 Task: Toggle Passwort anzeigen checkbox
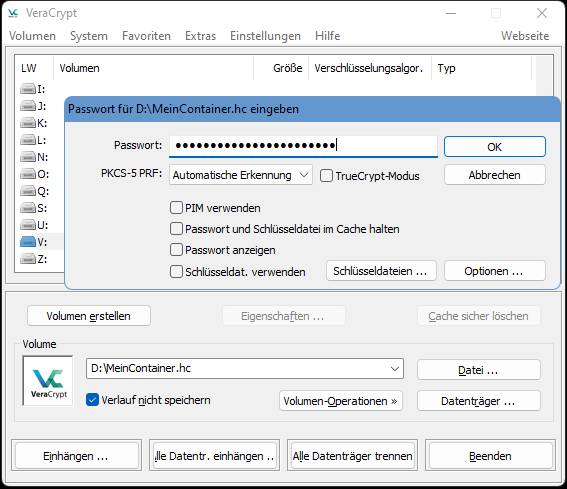[176, 250]
